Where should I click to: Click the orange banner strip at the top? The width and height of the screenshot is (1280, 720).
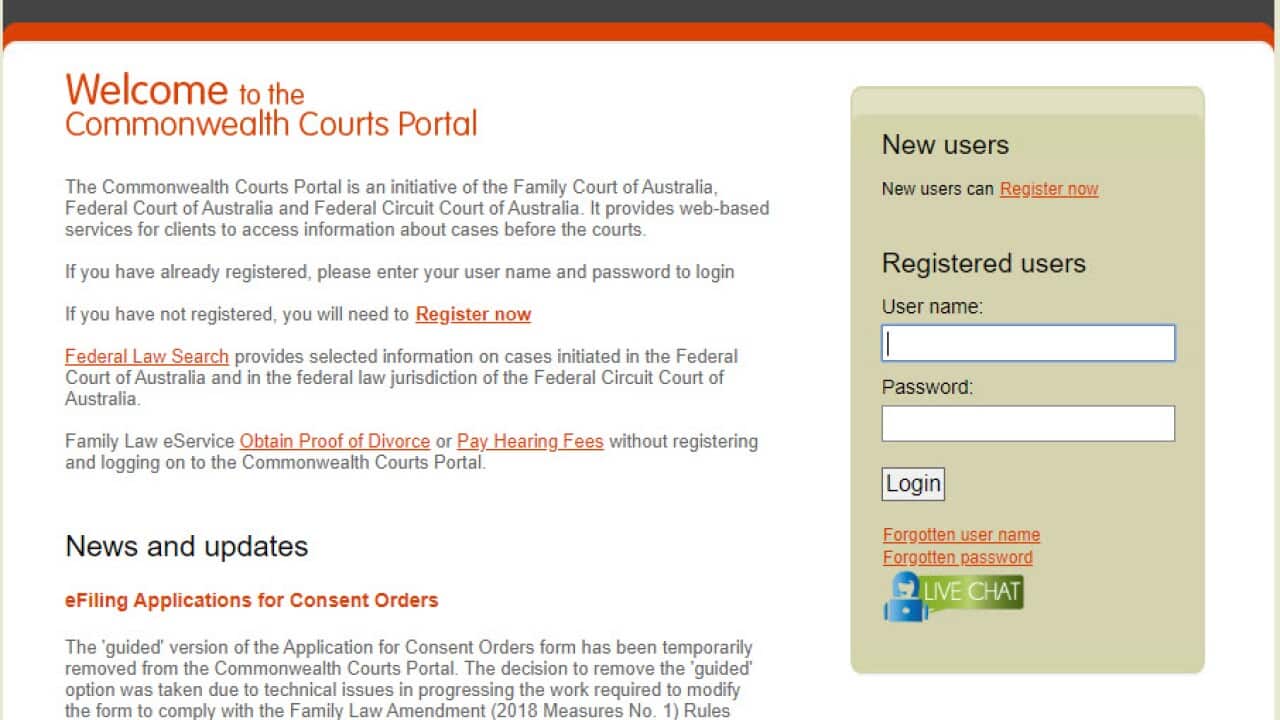[x=640, y=32]
